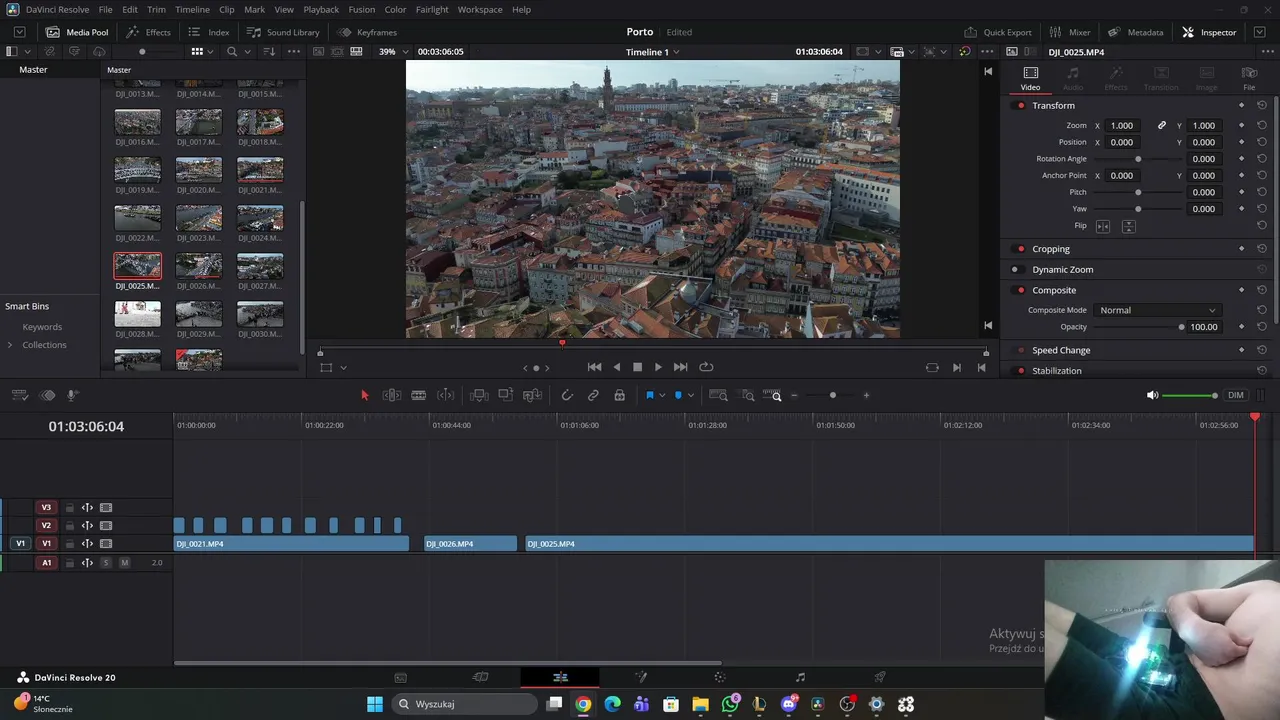The image size is (1280, 720).
Task: Open the Fusion menu
Action: [361, 10]
